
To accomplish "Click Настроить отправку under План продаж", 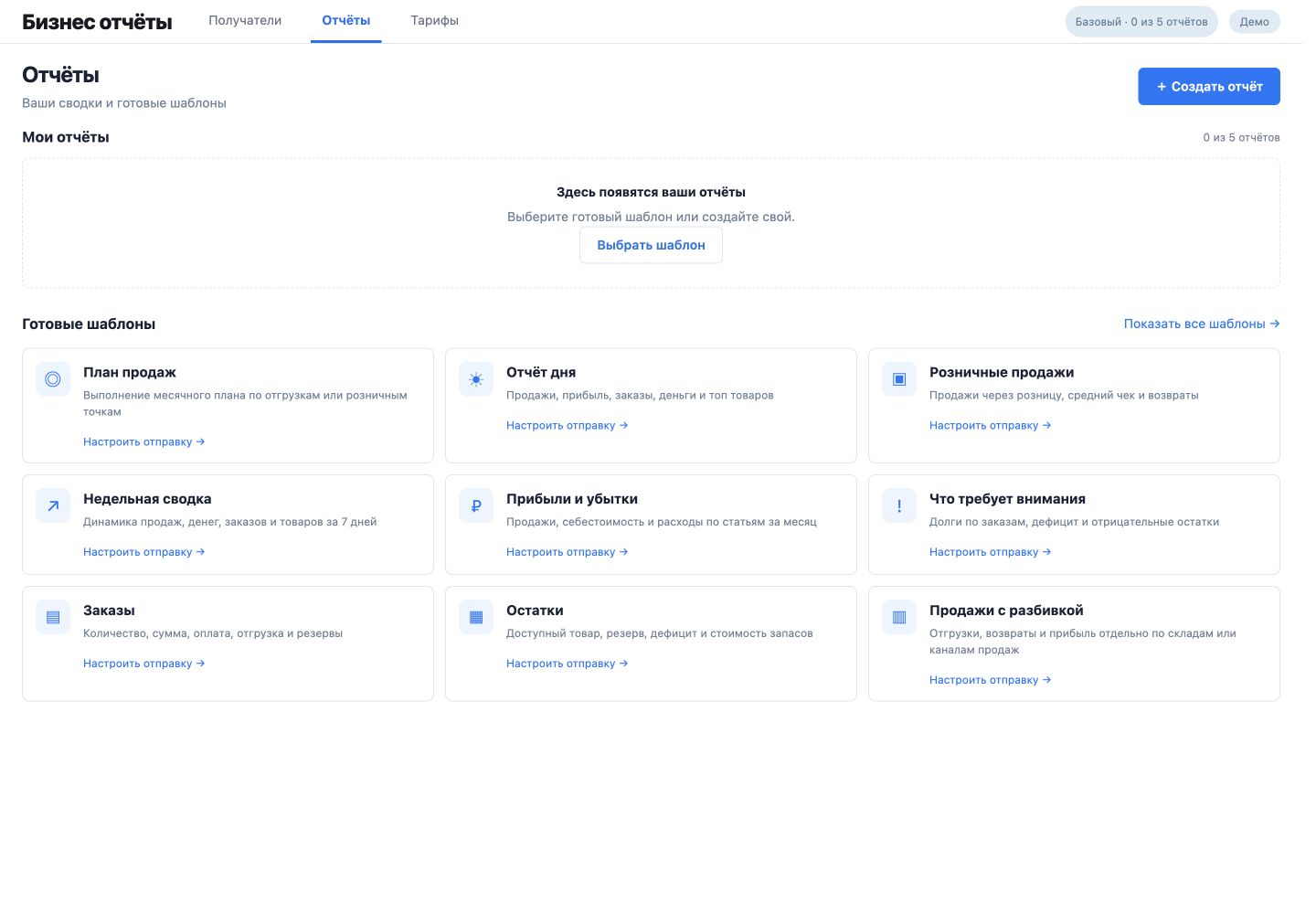I will [143, 442].
